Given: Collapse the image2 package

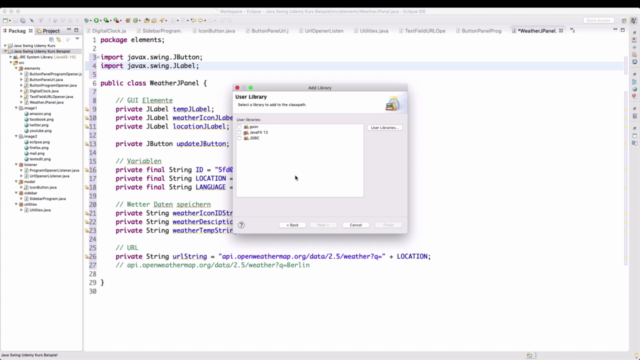Looking at the screenshot, I should click(x=16, y=136).
